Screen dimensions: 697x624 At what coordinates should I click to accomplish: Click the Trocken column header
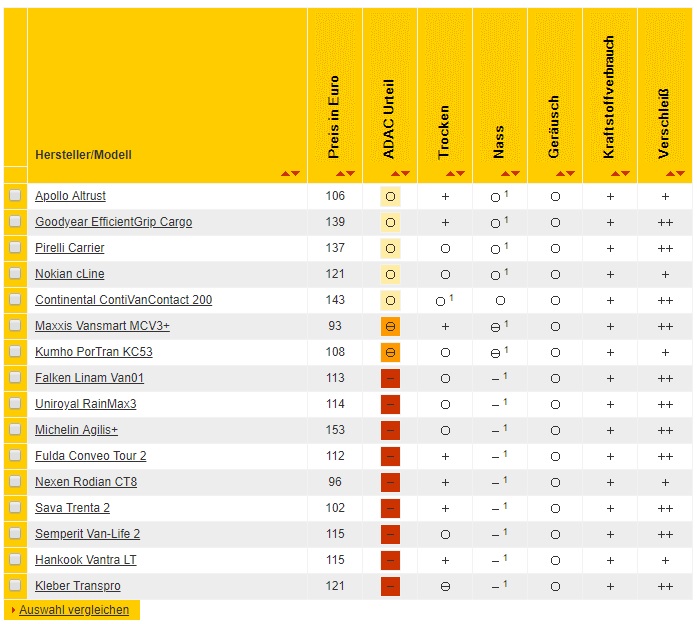(x=444, y=132)
